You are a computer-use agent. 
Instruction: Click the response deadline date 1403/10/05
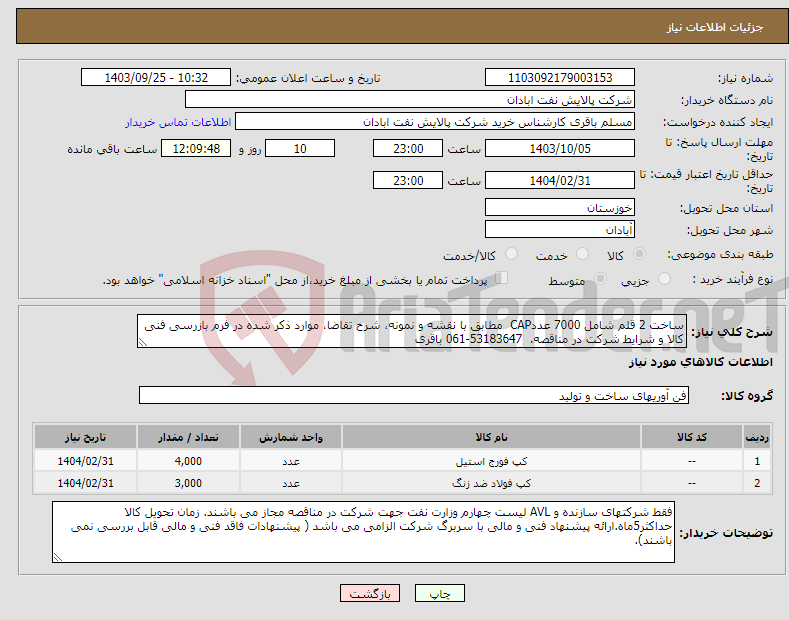click(560, 148)
